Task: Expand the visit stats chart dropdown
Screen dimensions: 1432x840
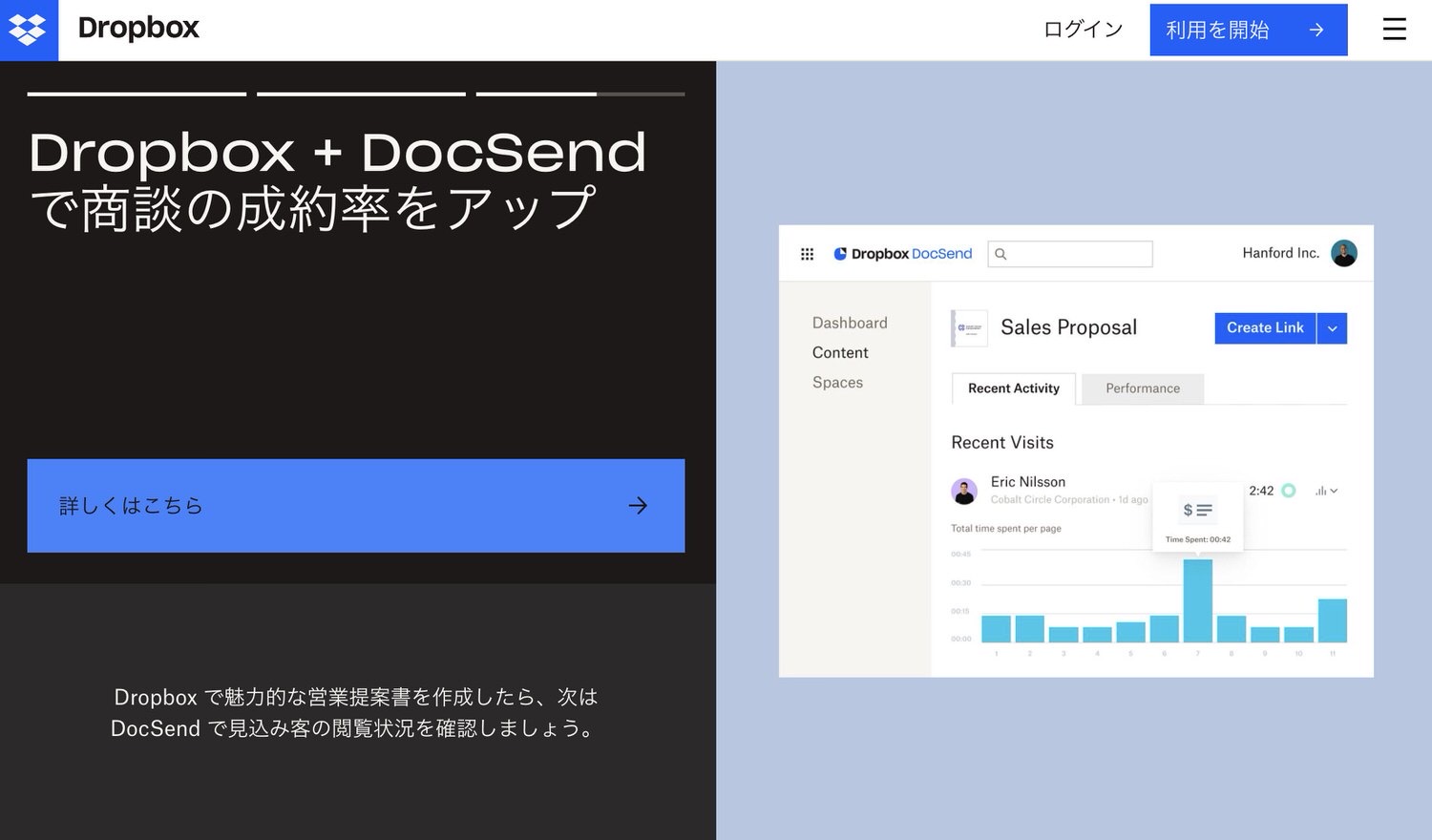Action: pos(1326,491)
